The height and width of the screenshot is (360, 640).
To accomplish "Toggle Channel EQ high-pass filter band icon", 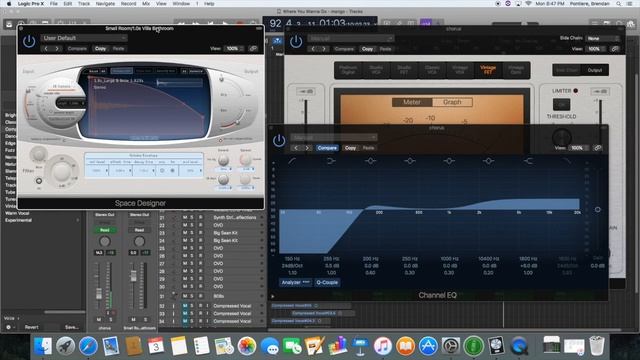I will tap(291, 161).
